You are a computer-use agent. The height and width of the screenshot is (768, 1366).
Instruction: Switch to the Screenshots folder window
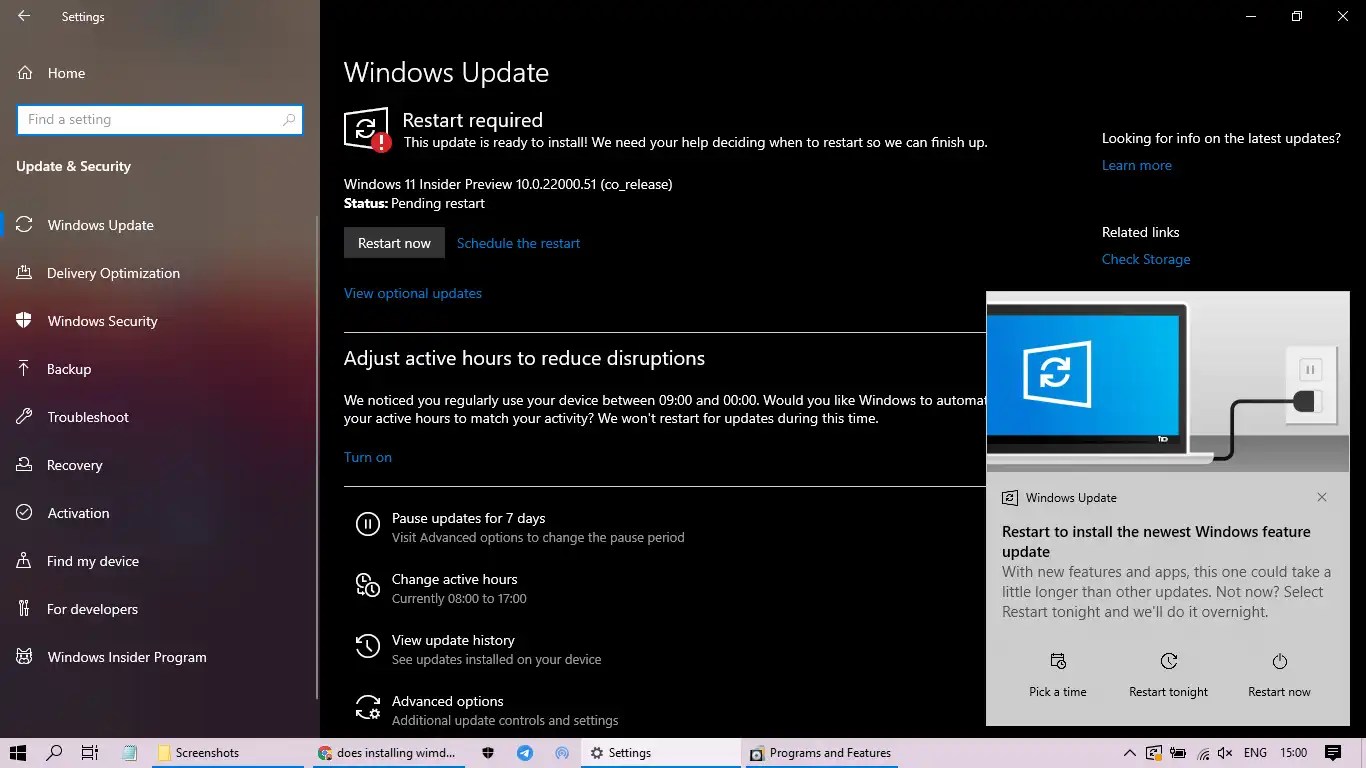[x=228, y=753]
